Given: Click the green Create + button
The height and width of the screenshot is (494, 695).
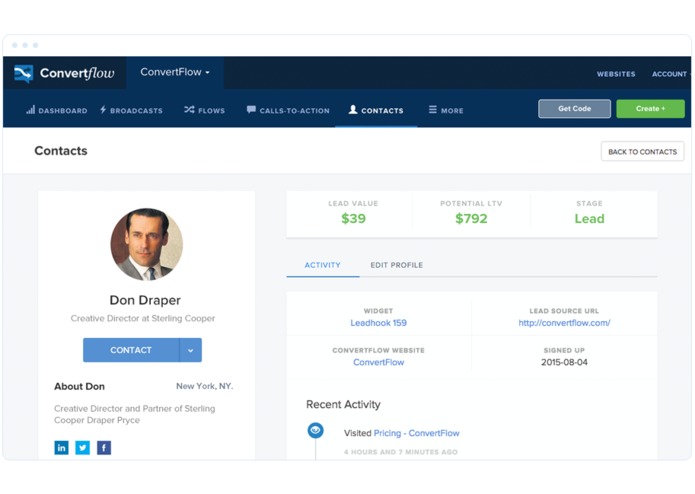Looking at the screenshot, I should coord(650,109).
